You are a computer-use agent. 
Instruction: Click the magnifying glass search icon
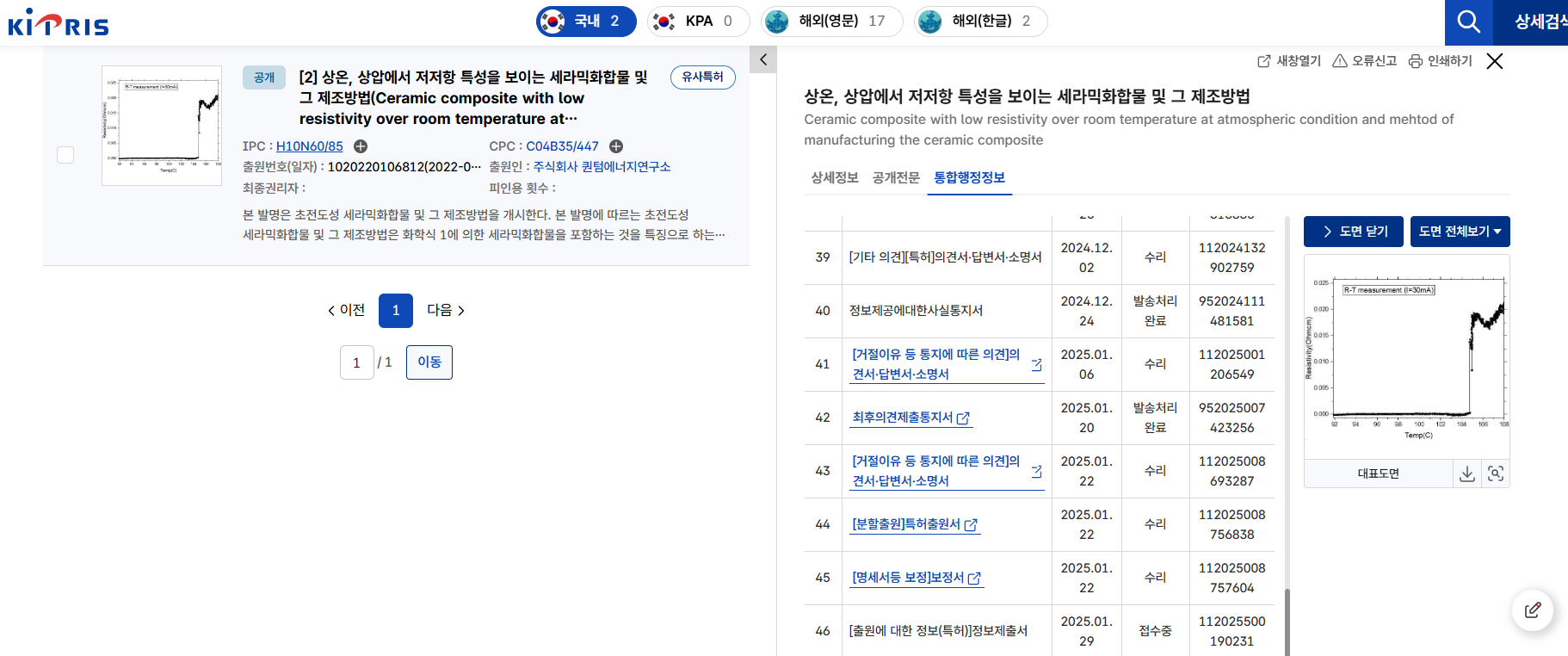click(1468, 22)
